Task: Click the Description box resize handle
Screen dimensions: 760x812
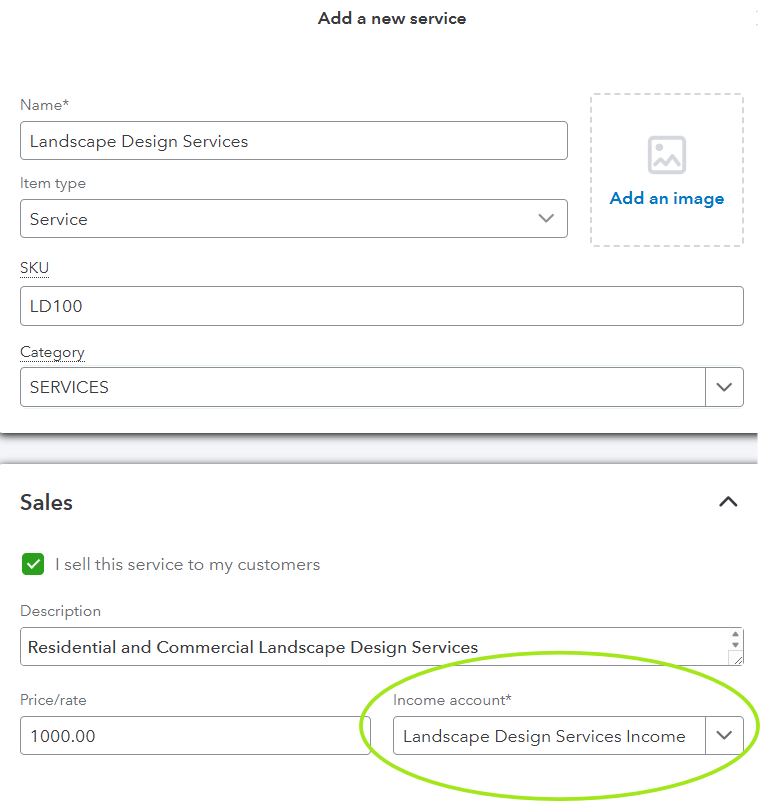Action: click(737, 658)
